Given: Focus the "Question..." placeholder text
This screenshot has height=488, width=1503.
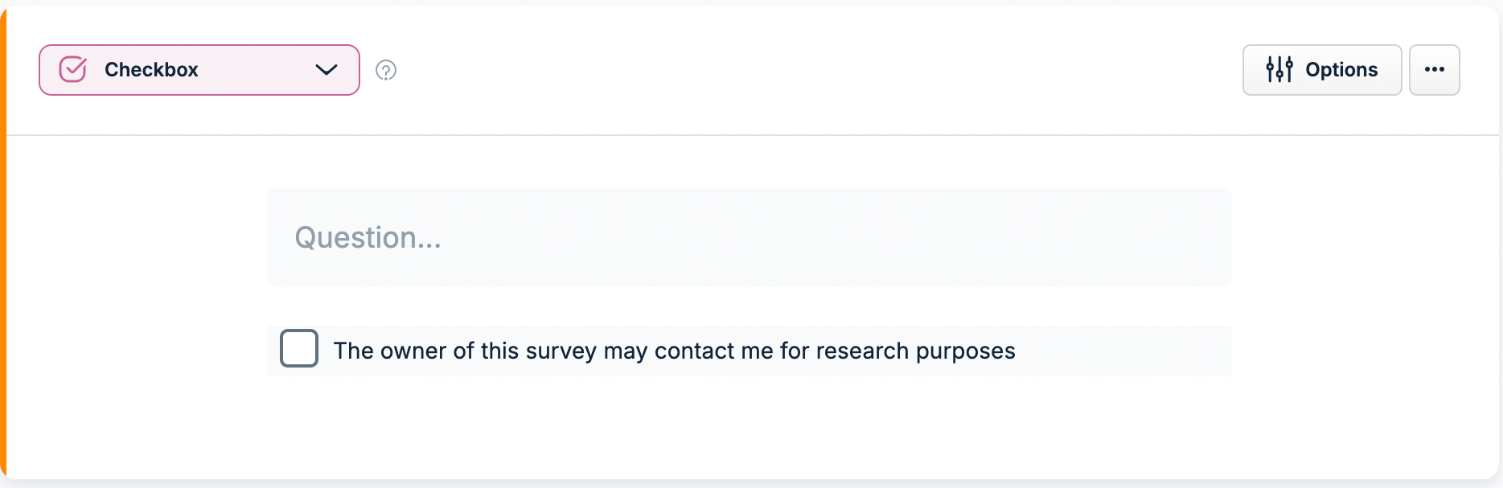Looking at the screenshot, I should coord(367,238).
